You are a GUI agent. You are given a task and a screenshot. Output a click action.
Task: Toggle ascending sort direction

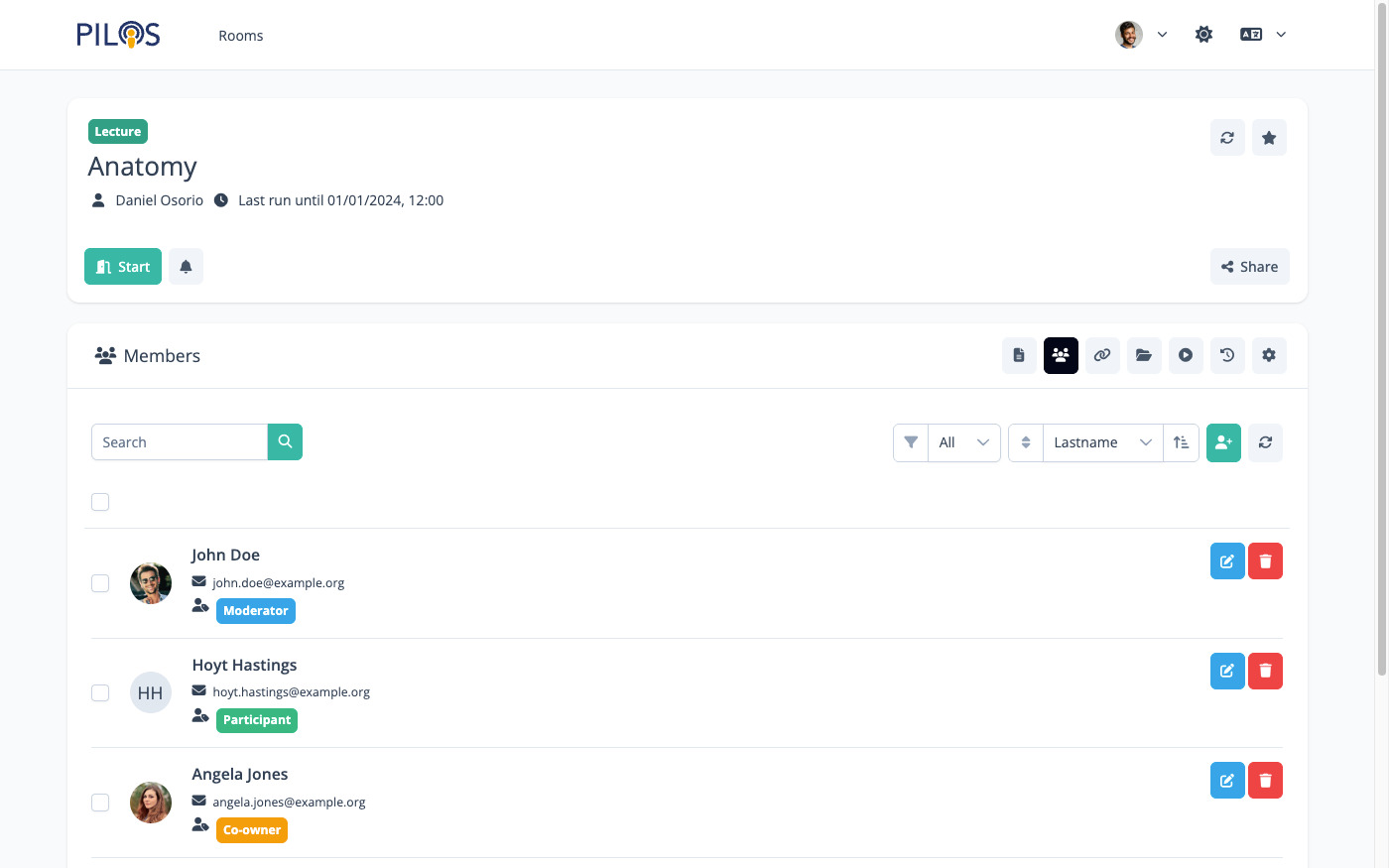coord(1182,442)
